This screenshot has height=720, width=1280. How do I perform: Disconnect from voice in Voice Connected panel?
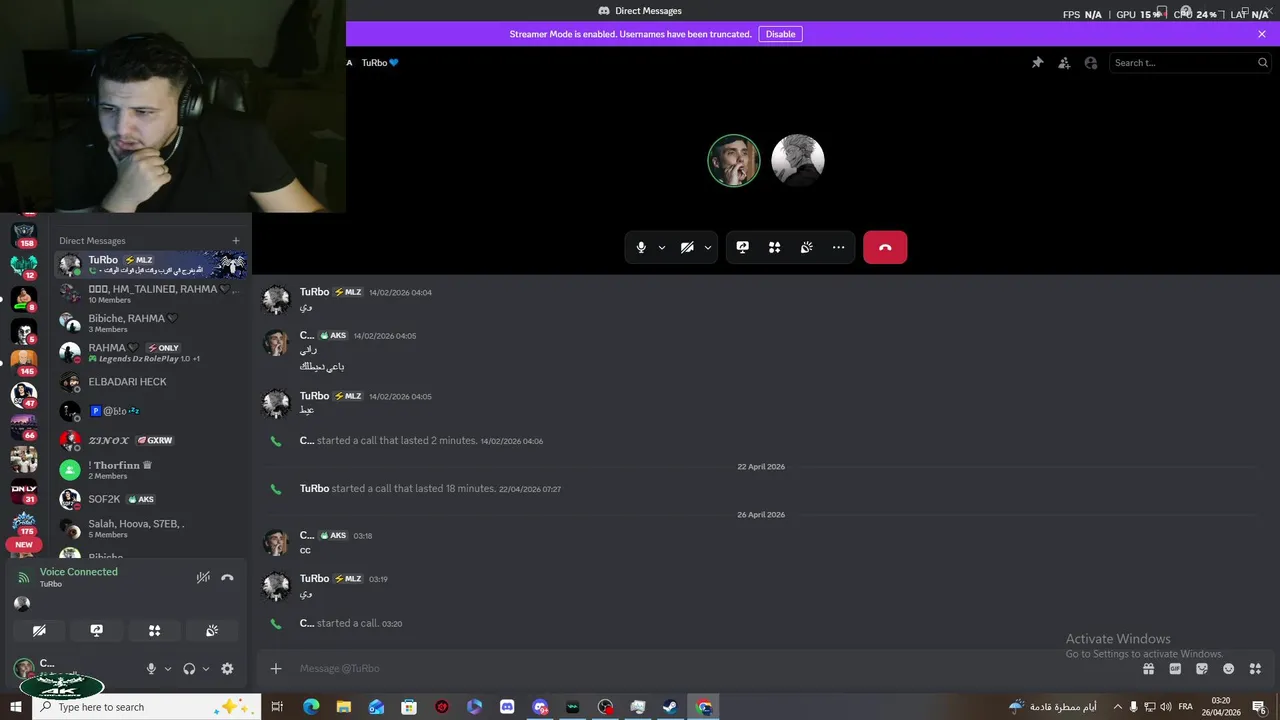[x=227, y=577]
